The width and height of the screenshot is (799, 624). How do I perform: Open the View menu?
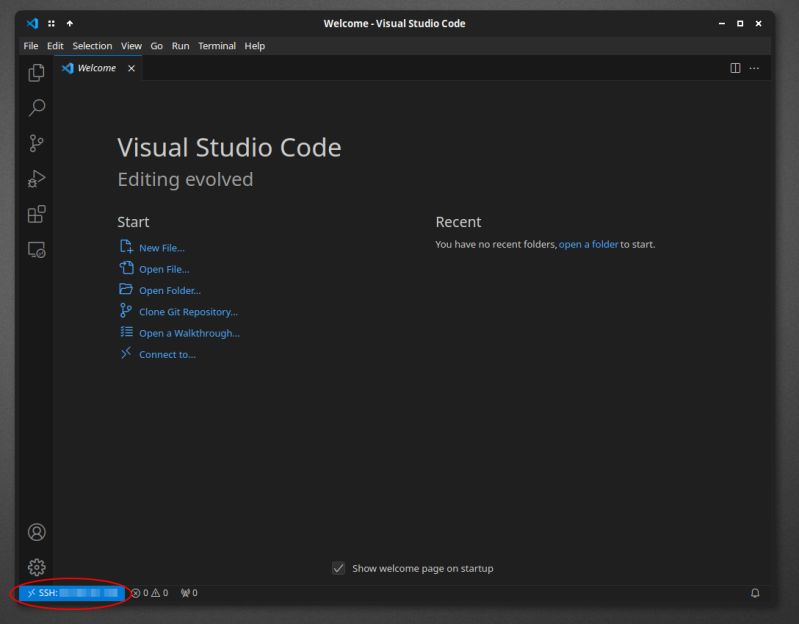(x=131, y=46)
